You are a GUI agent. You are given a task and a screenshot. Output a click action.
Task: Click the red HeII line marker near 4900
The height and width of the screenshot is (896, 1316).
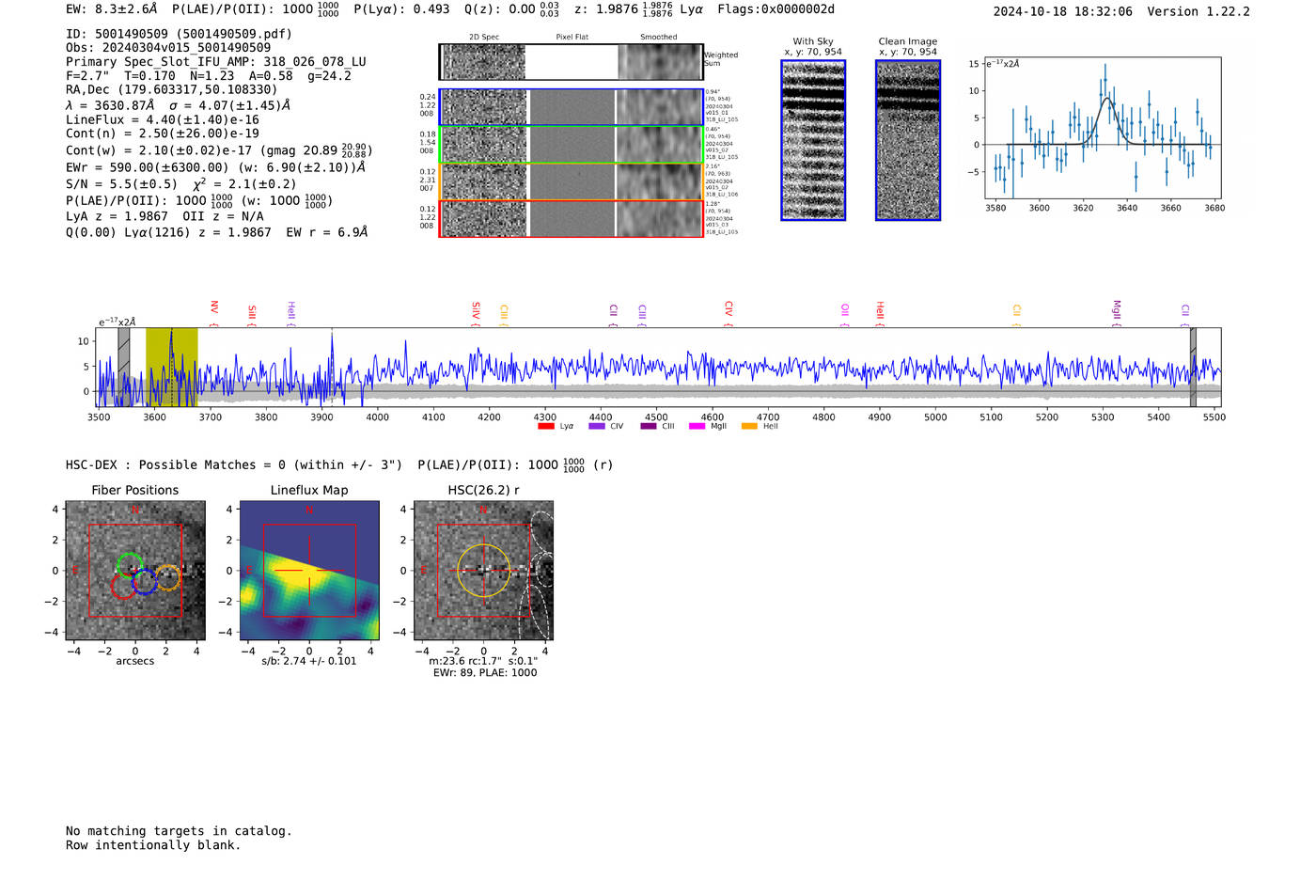pyautogui.click(x=880, y=310)
